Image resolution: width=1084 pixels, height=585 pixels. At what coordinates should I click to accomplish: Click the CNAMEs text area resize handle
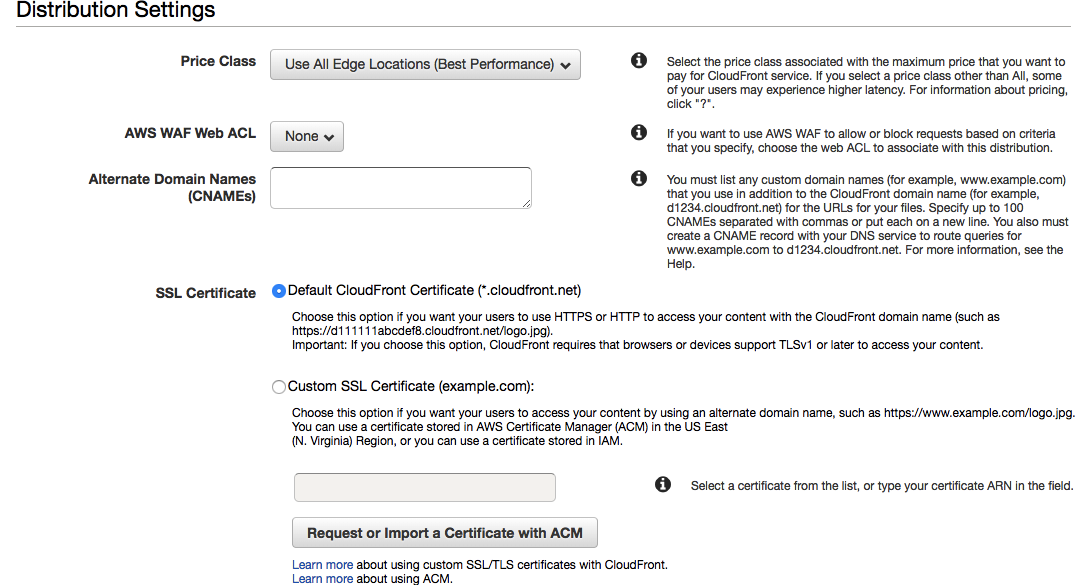click(527, 203)
